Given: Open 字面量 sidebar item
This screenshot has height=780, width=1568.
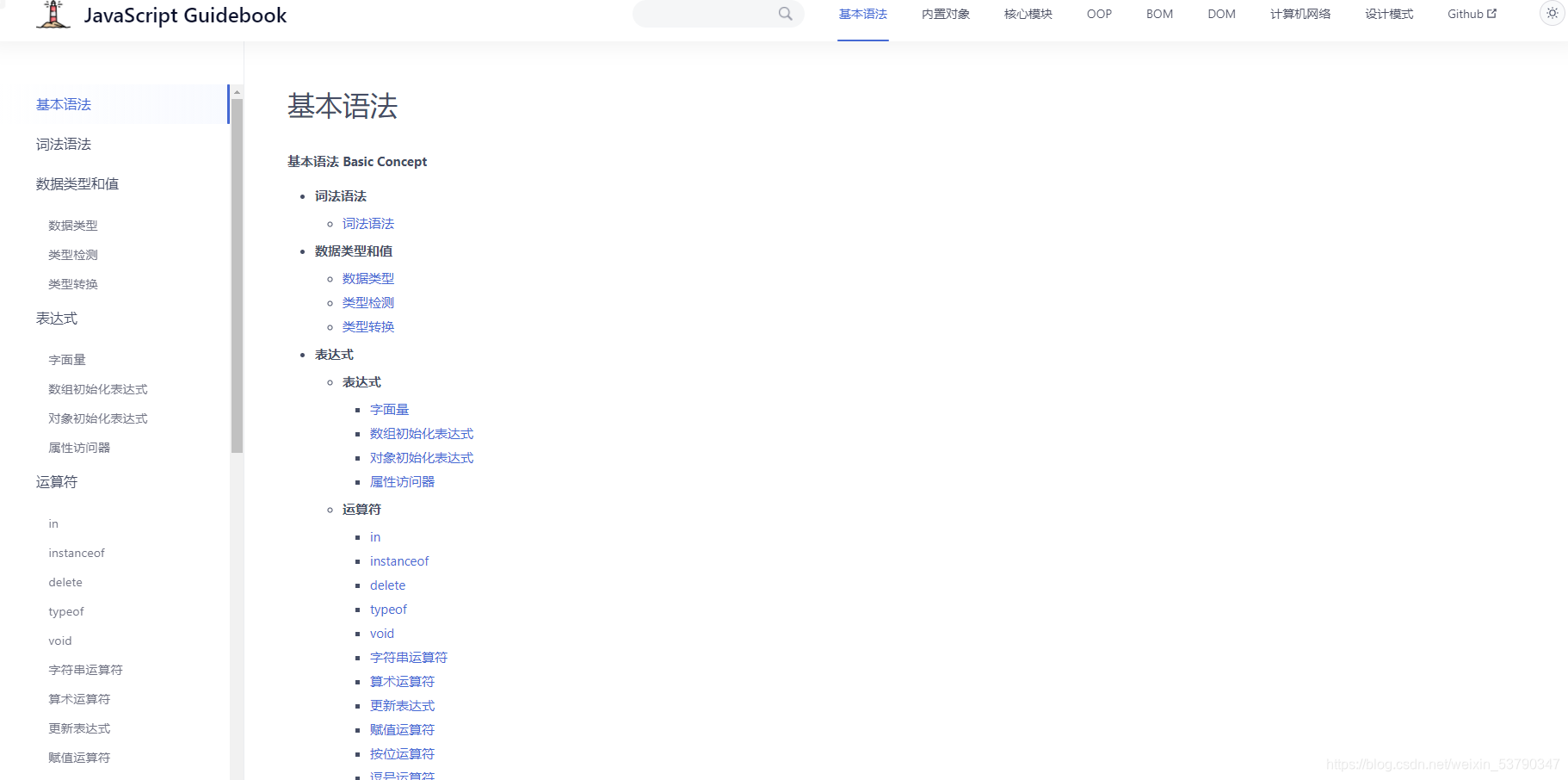Looking at the screenshot, I should click(x=67, y=360).
